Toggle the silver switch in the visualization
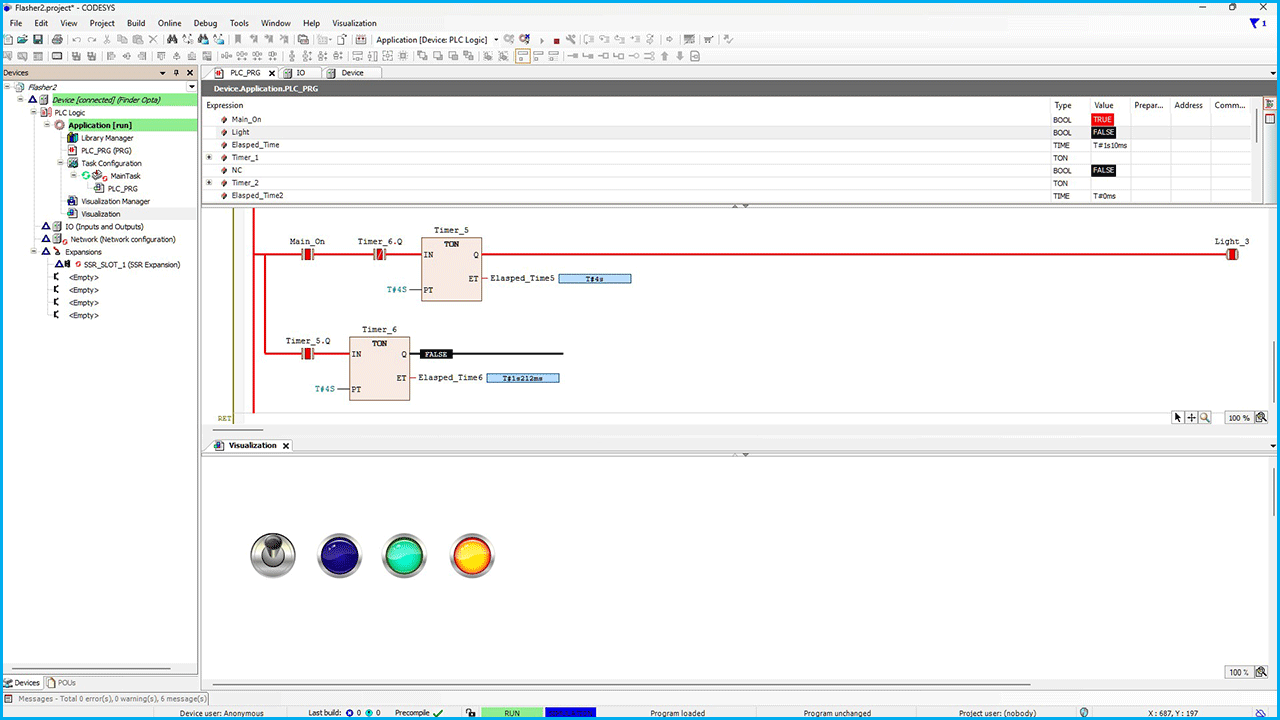 [x=271, y=555]
